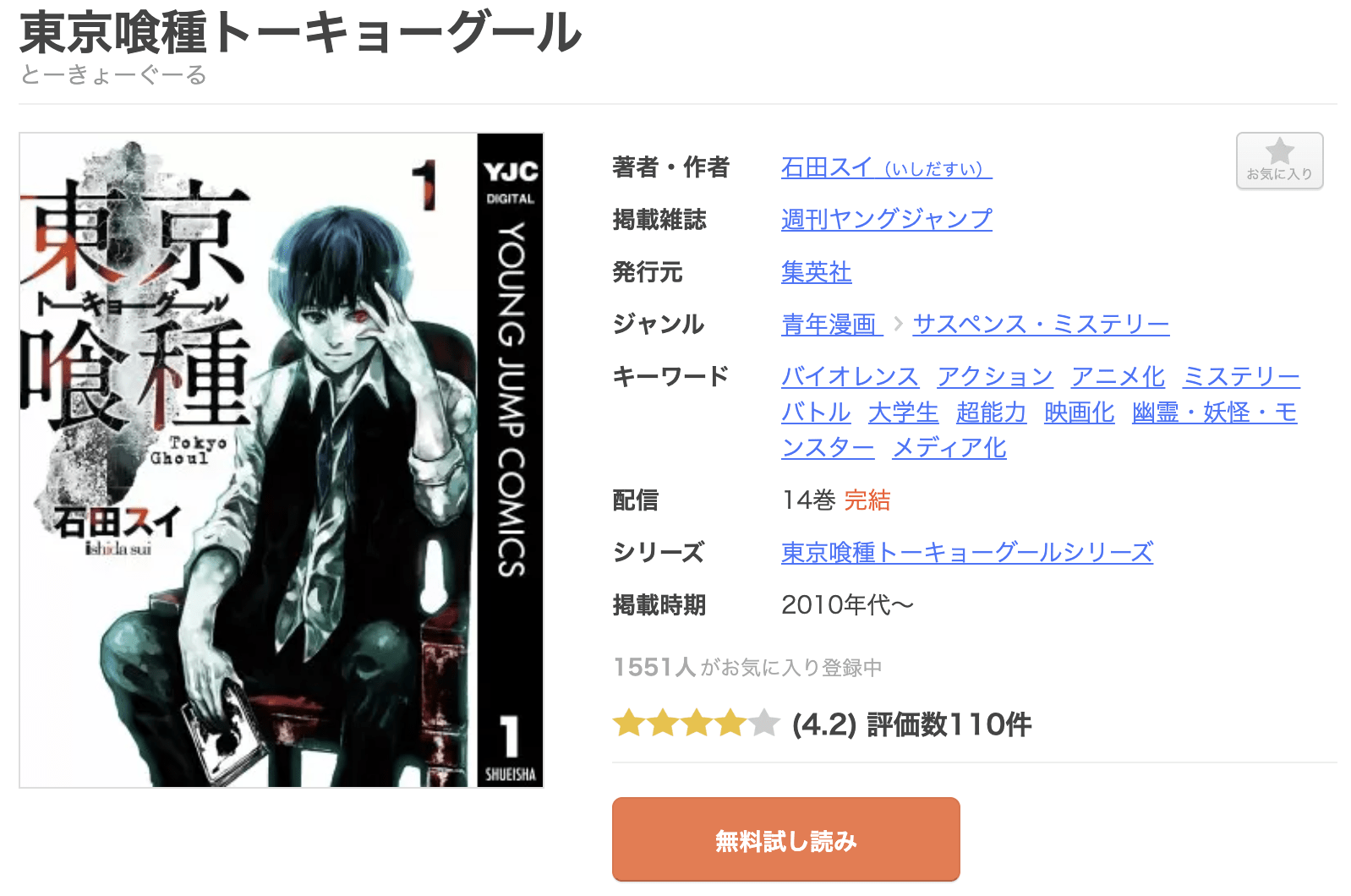Click keyword バトル
Image resolution: width=1351 pixels, height=896 pixels.
click(x=816, y=412)
